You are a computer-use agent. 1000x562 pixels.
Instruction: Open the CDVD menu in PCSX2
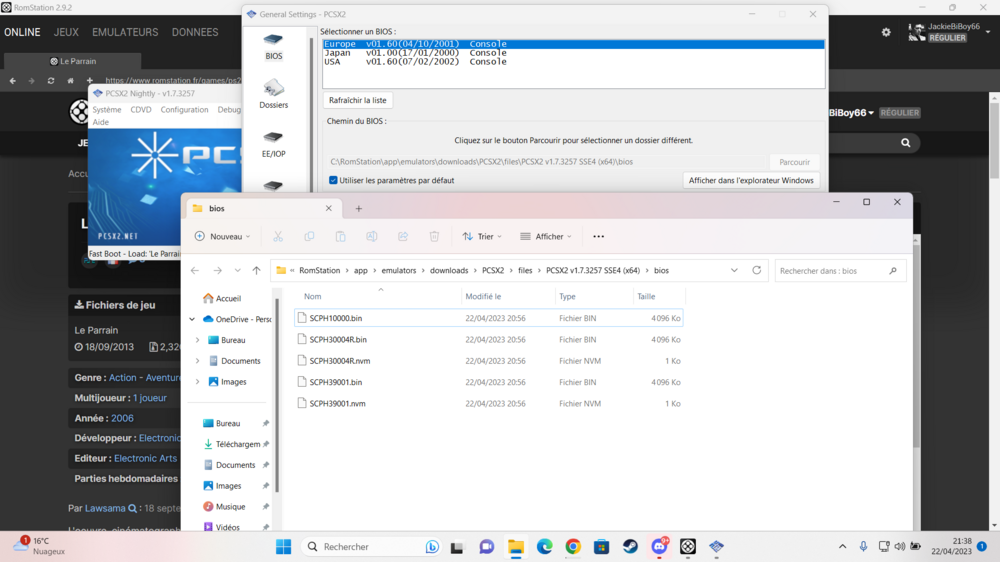click(141, 110)
